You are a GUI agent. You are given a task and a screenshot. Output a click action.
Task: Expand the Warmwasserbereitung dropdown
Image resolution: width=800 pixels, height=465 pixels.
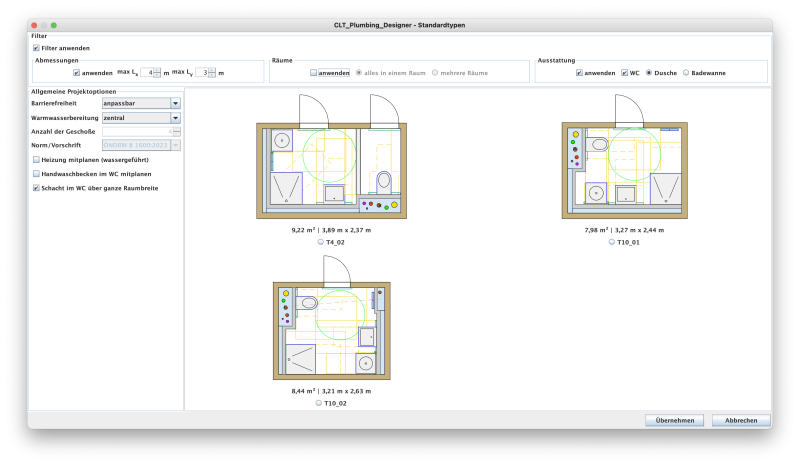point(175,117)
